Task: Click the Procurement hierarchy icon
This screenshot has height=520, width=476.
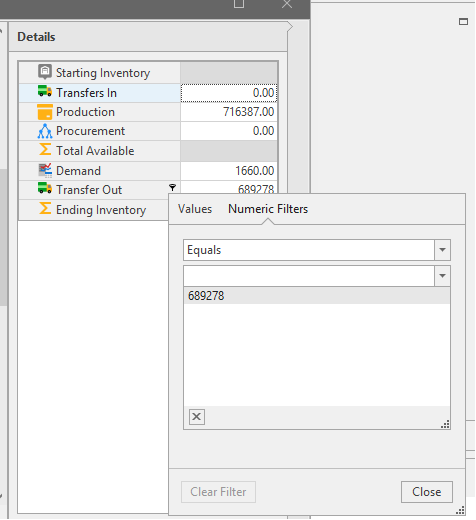Action: coord(45,131)
